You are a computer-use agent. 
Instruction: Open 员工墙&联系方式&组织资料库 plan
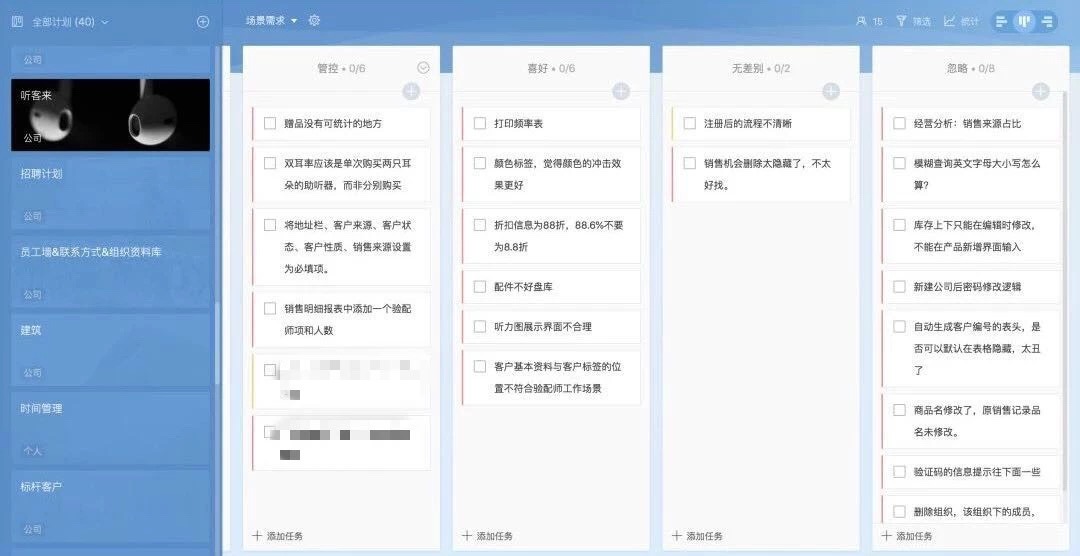point(110,271)
